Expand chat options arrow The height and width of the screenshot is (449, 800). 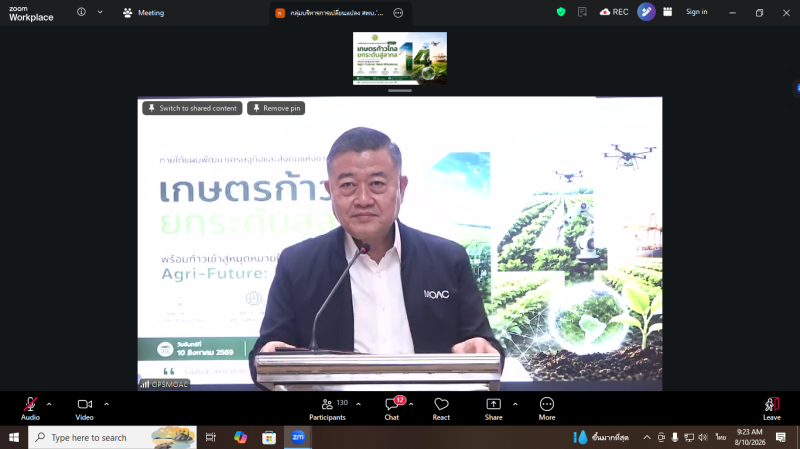click(411, 404)
